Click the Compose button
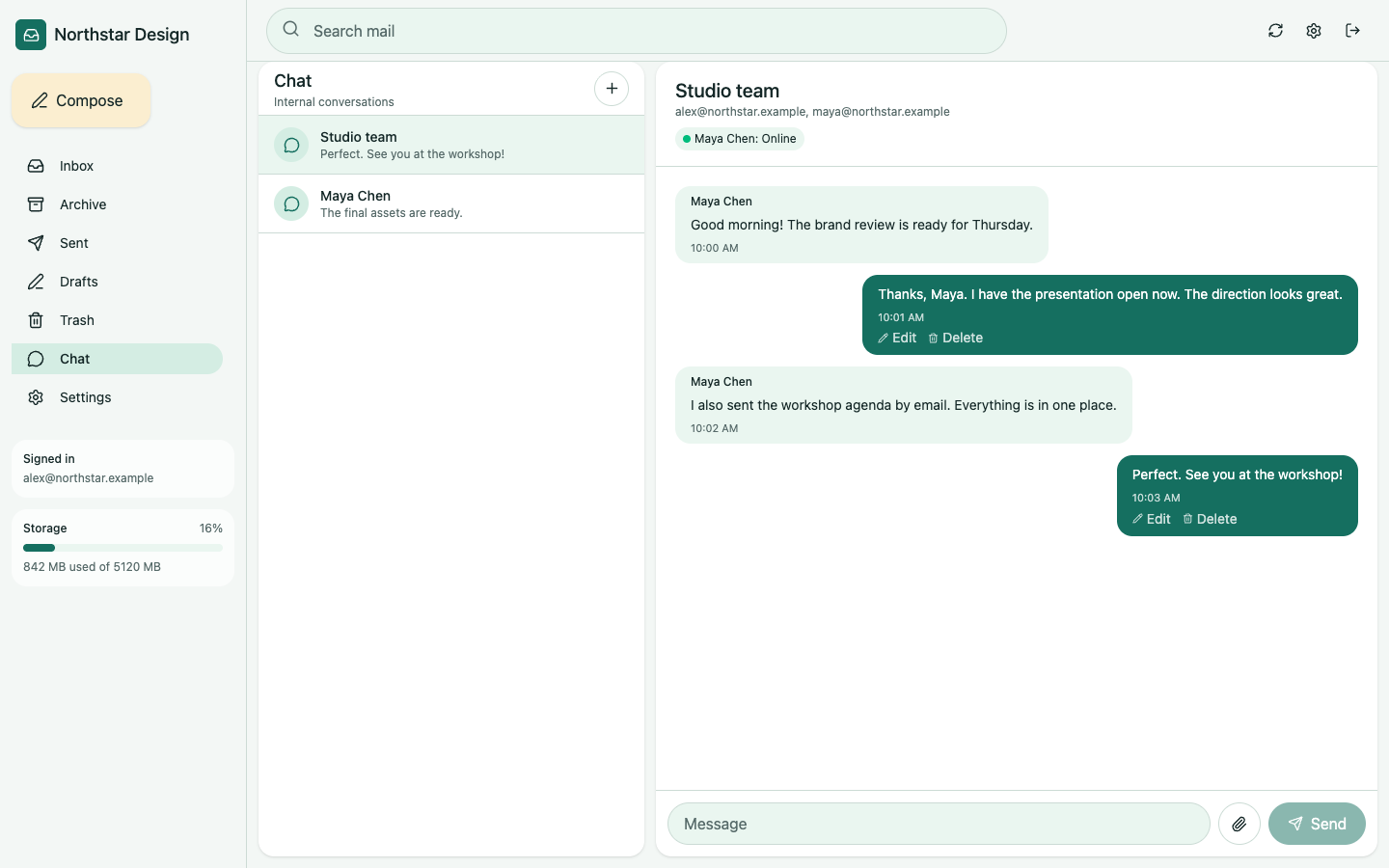Viewport: 1389px width, 868px height. (x=81, y=100)
